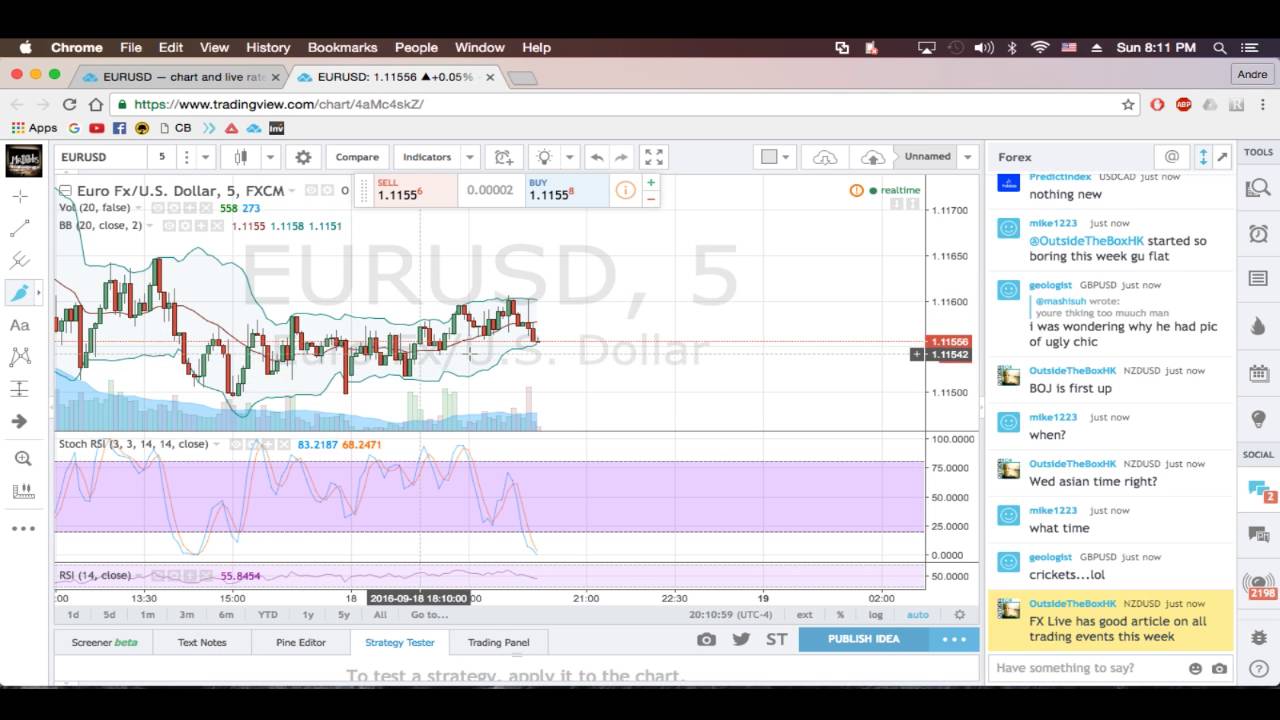Toggle ext extended hours
The height and width of the screenshot is (720, 1280).
tap(805, 615)
